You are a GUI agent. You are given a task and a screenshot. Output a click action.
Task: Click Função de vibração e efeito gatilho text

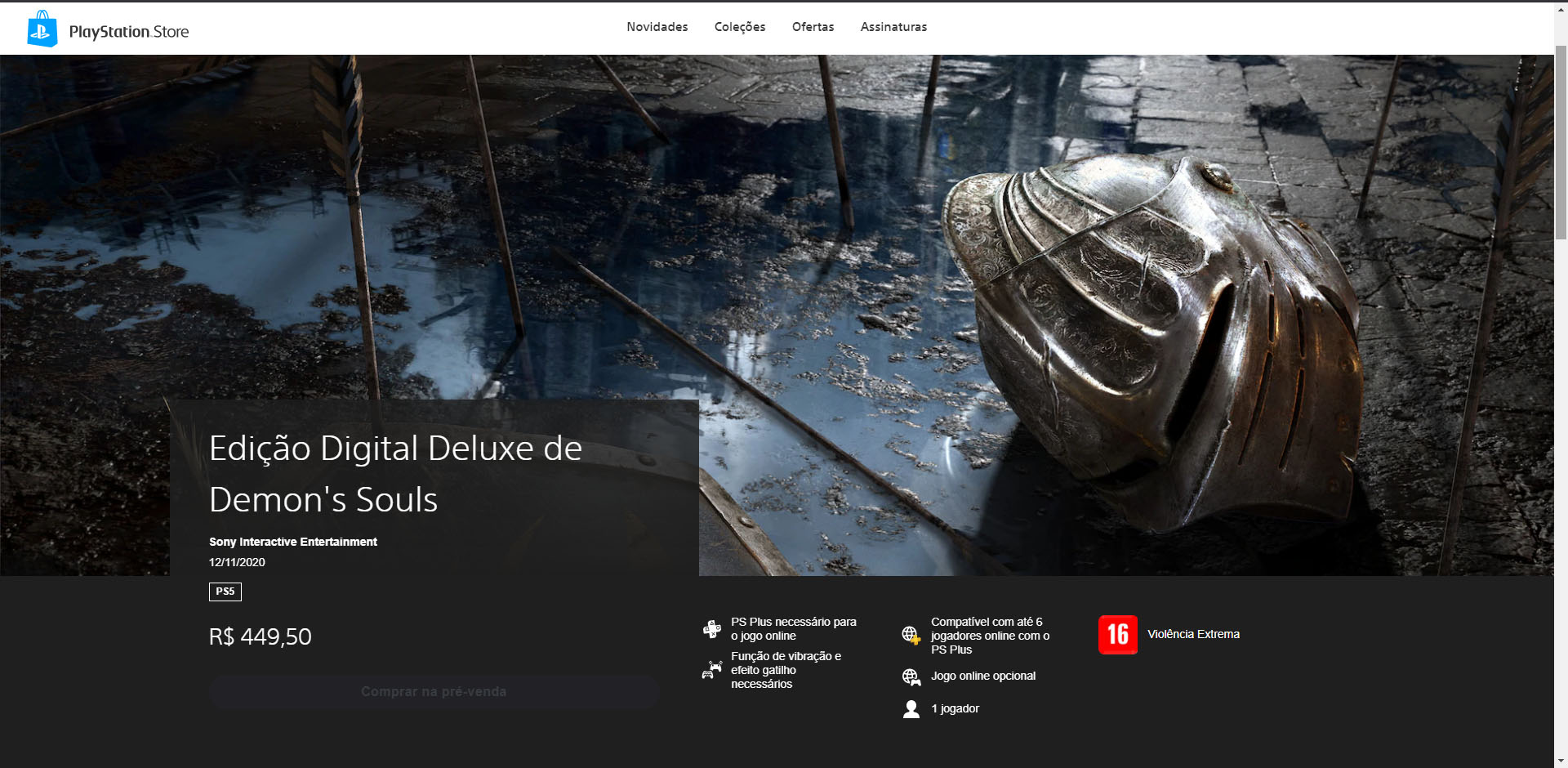[x=786, y=670]
